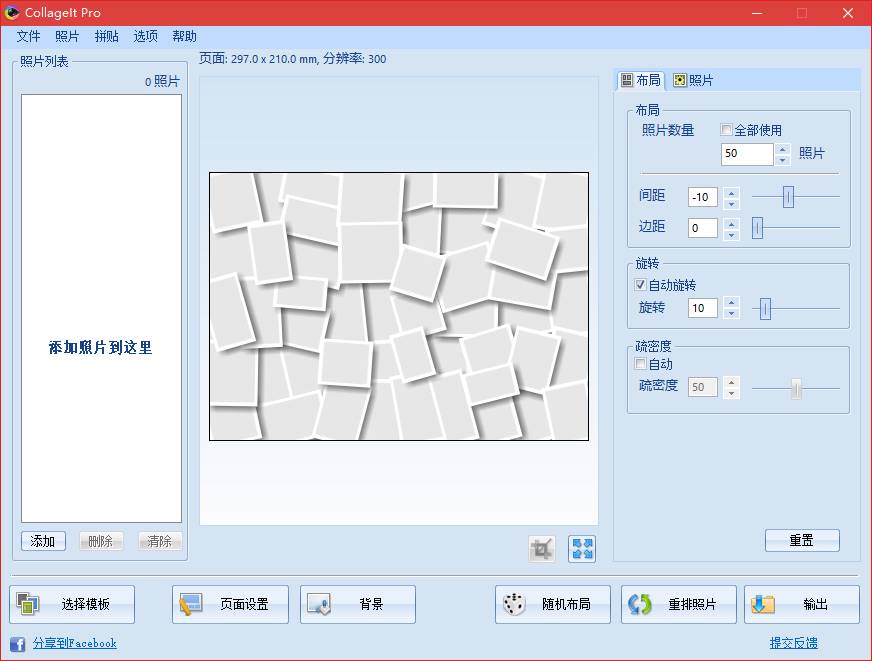The image size is (872, 661).
Task: Open the 帮助 menu
Action: click(185, 36)
